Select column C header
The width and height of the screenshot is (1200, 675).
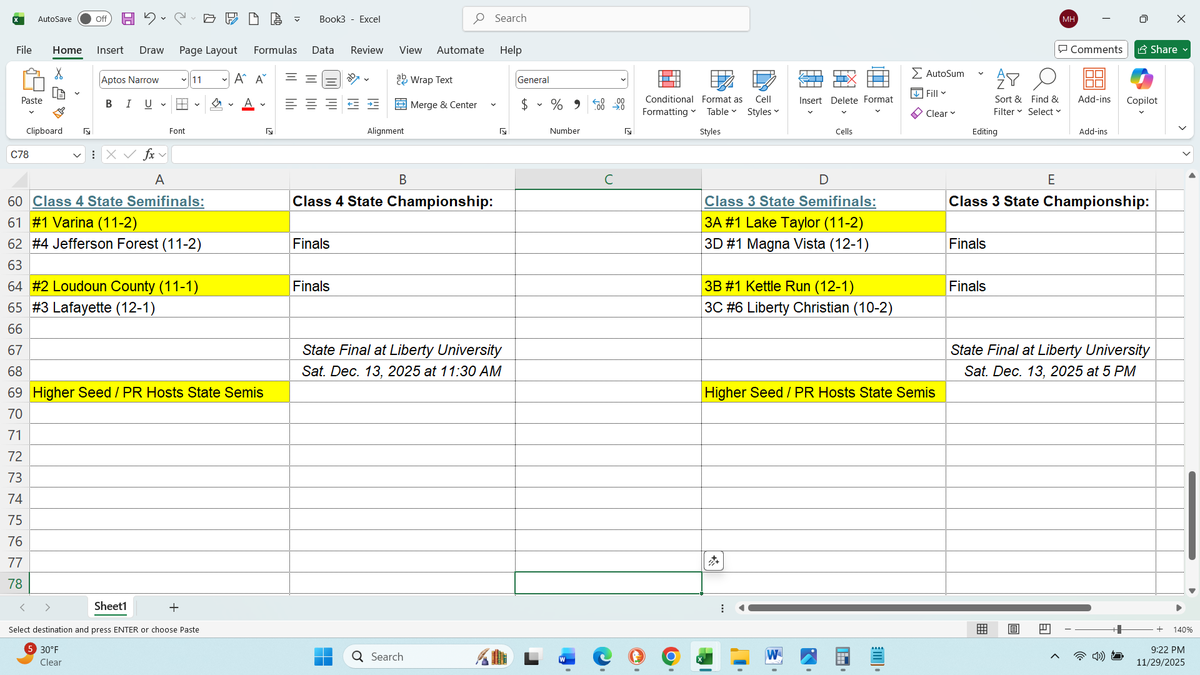pos(608,180)
